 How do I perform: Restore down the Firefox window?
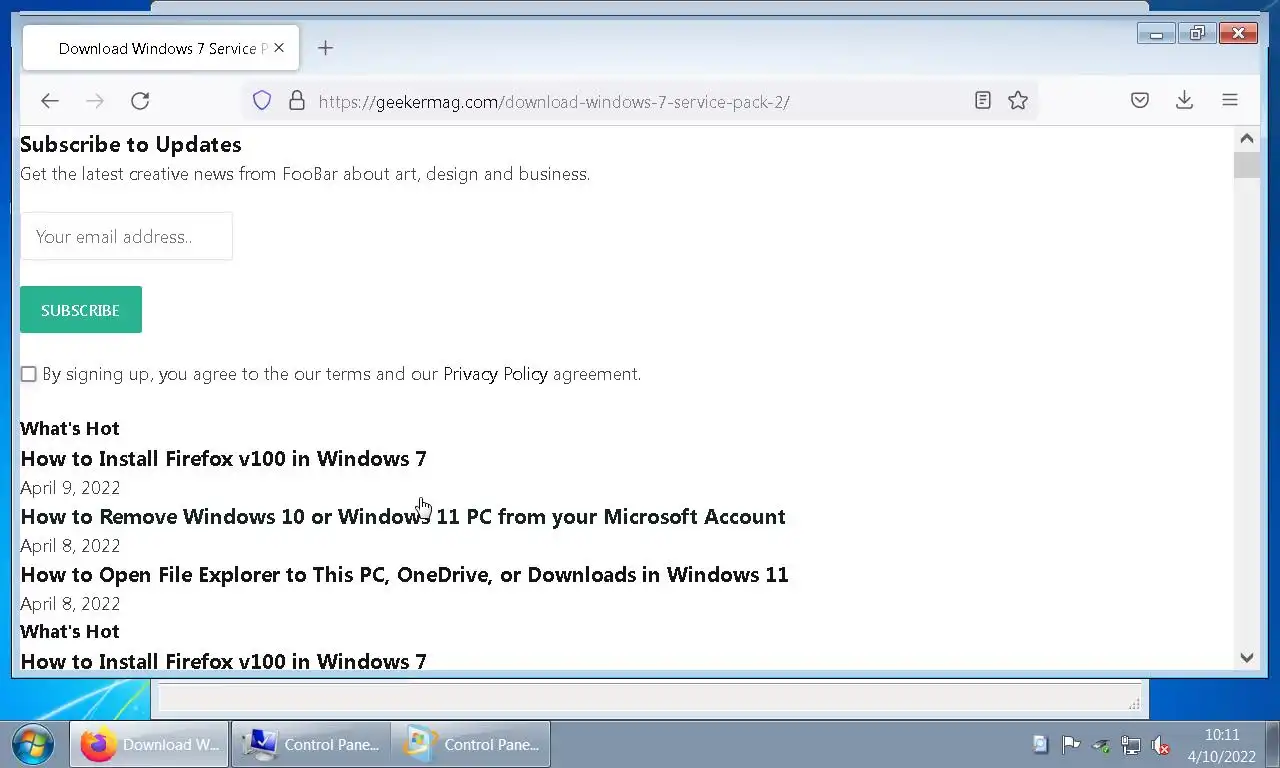click(1197, 34)
